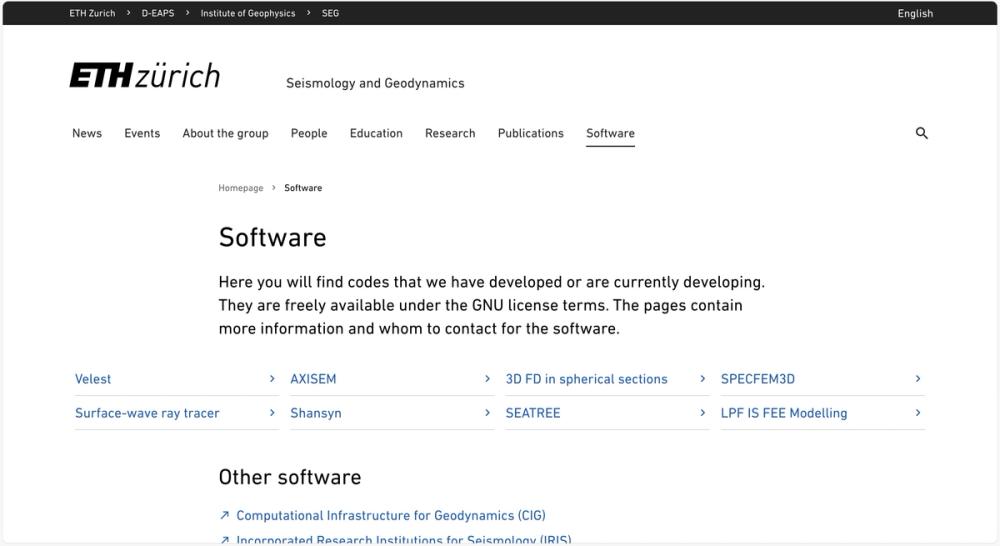Image resolution: width=1000 pixels, height=546 pixels.
Task: Open the SEATREE software page
Action: 533,413
